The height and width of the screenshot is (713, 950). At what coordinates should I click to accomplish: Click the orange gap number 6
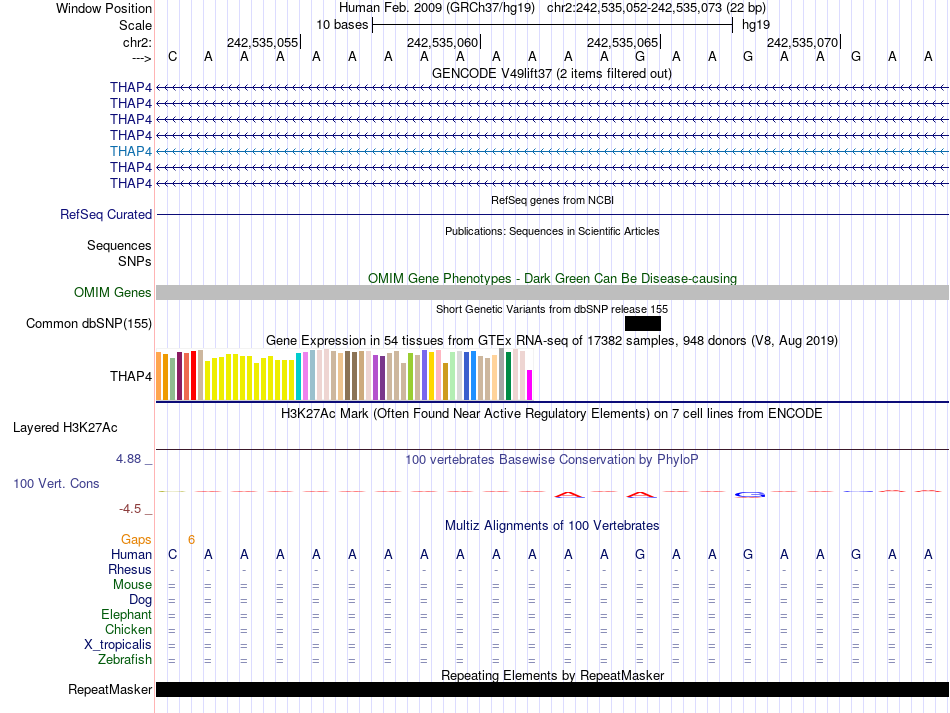pos(191,539)
